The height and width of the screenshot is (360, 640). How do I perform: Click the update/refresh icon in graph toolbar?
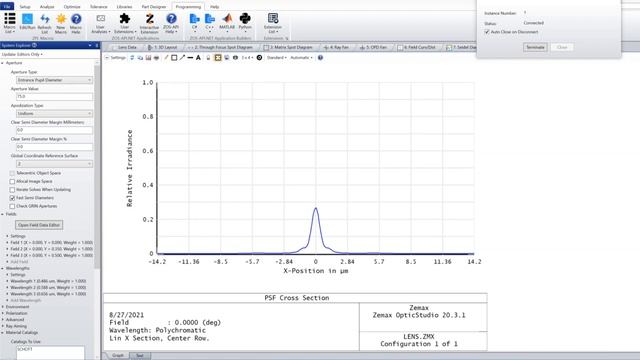(x=132, y=58)
